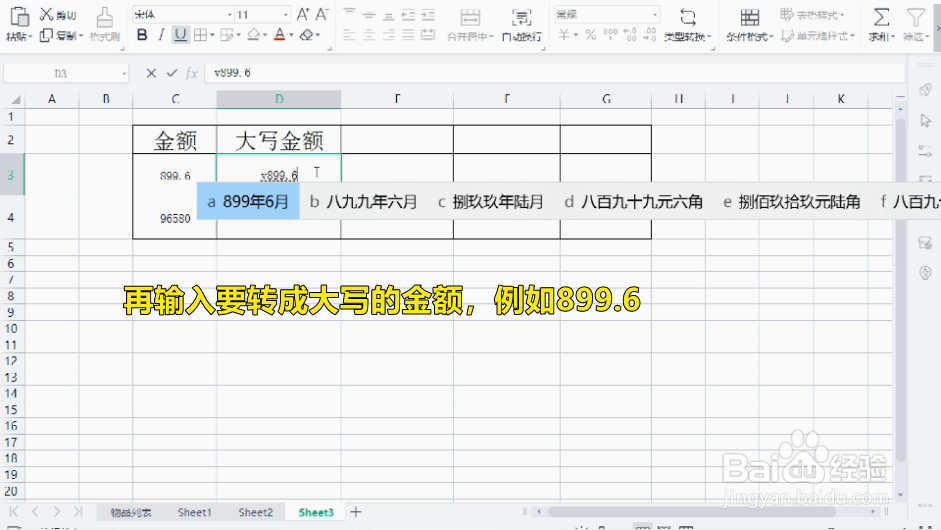The width and height of the screenshot is (941, 530).
Task: Select column D header
Action: tap(279, 99)
